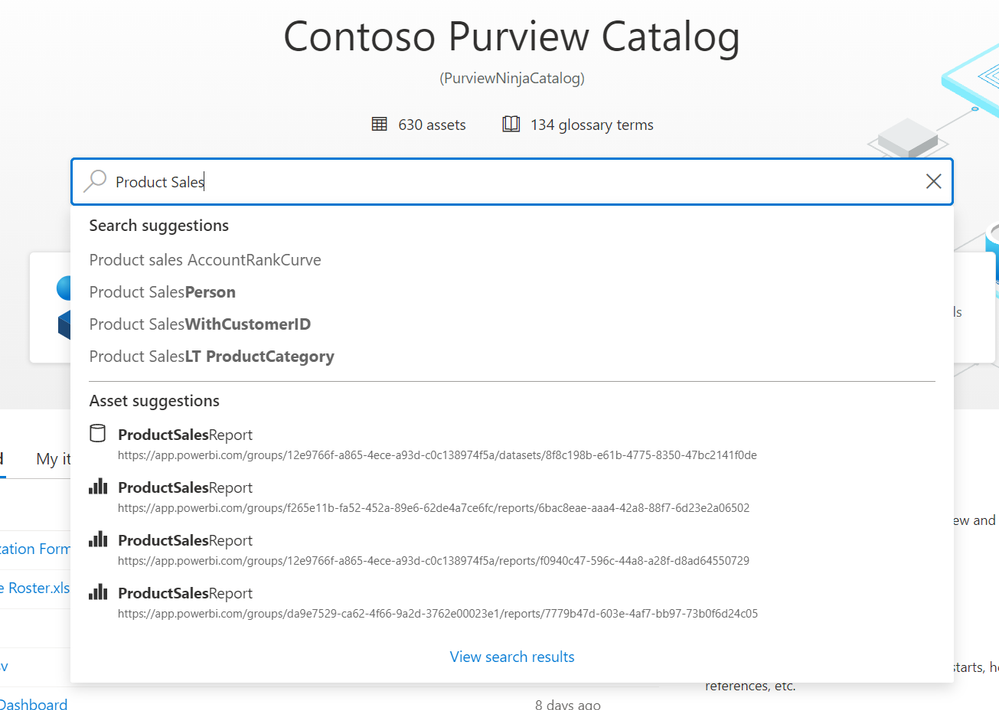Select suggestion Product SalesPerson
Image resolution: width=999 pixels, height=710 pixels.
tap(162, 292)
